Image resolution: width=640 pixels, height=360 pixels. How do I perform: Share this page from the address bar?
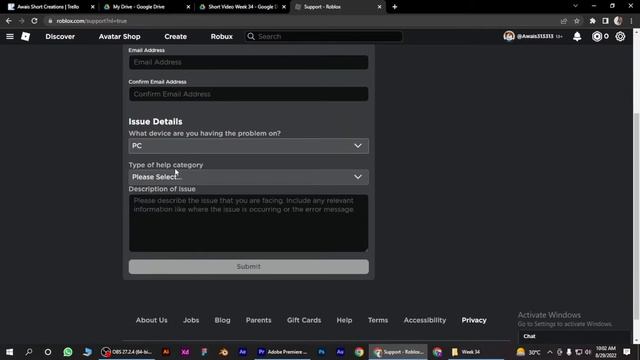(x=564, y=21)
